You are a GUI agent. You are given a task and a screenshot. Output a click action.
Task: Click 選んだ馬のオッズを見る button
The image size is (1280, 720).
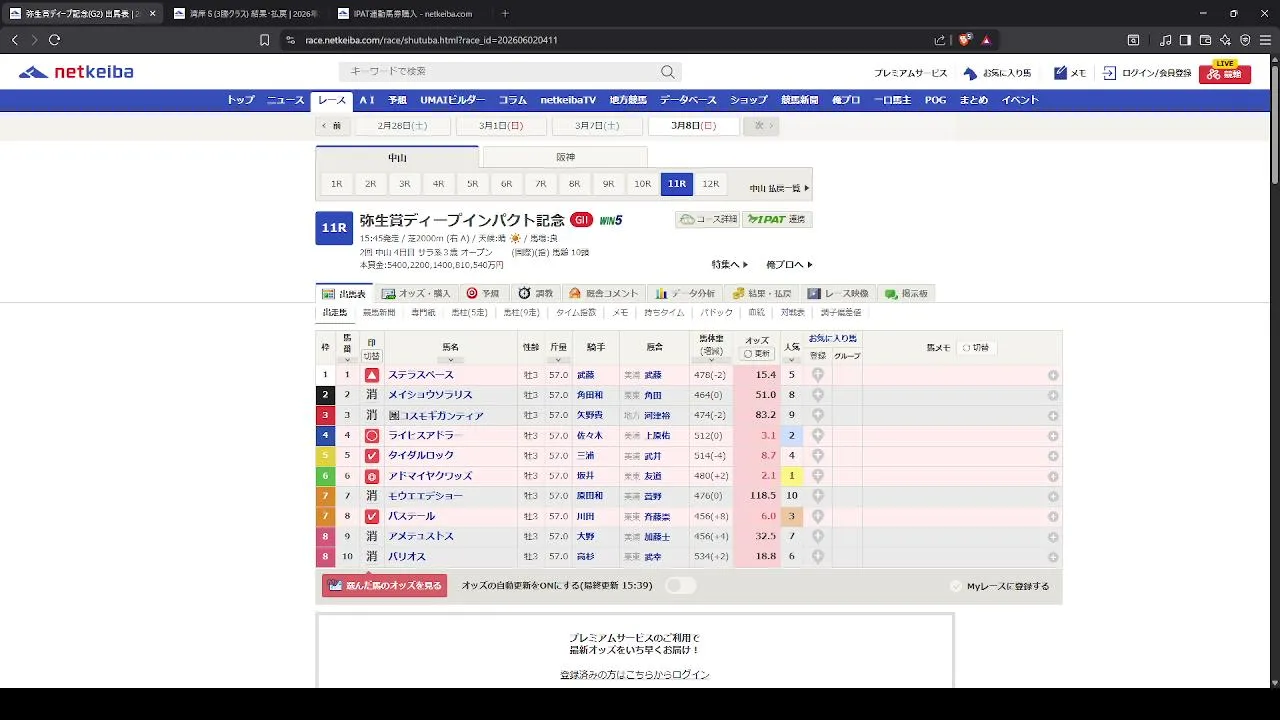385,586
